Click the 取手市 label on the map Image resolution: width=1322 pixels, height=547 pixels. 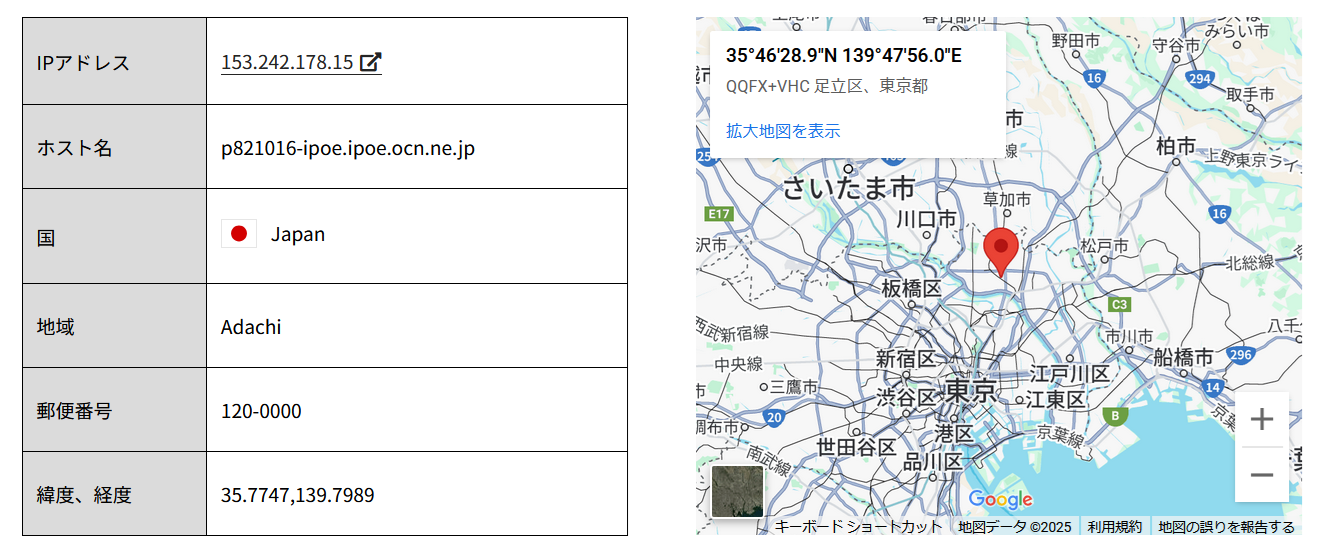coord(1251,94)
